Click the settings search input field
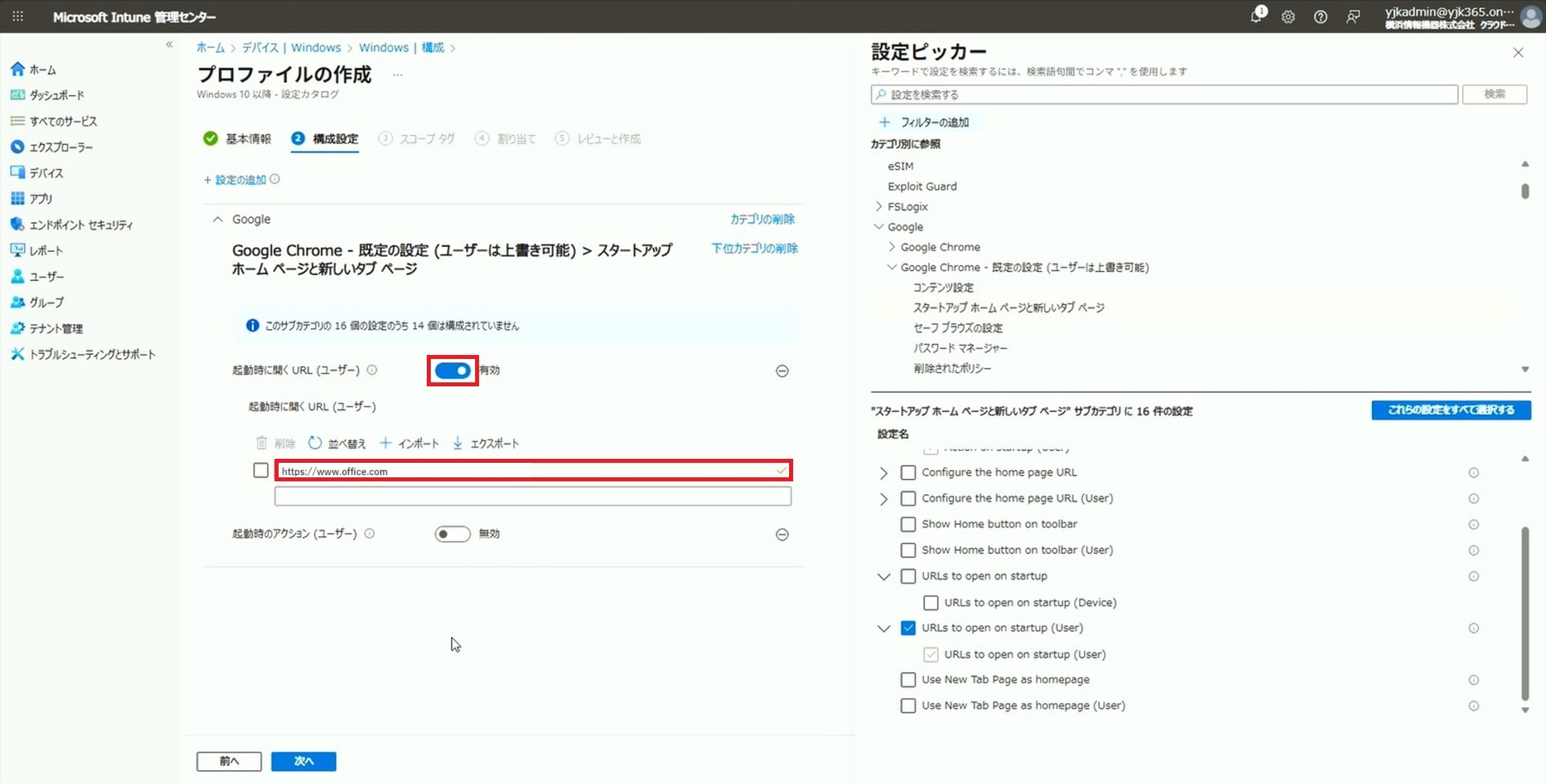Screen dimensions: 1546x784 (1164, 95)
